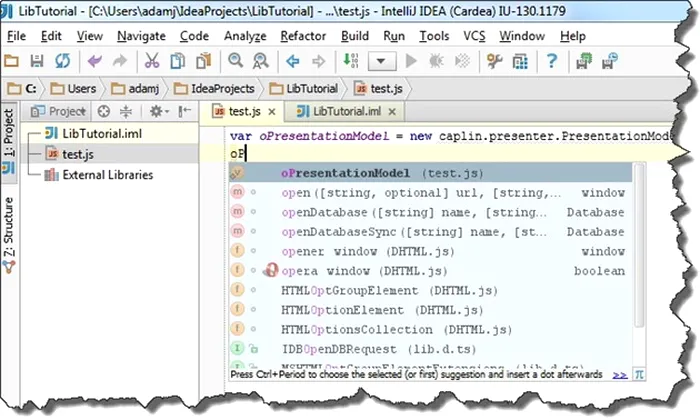The height and width of the screenshot is (420, 700).
Task: Open the Build menu
Action: click(355, 36)
